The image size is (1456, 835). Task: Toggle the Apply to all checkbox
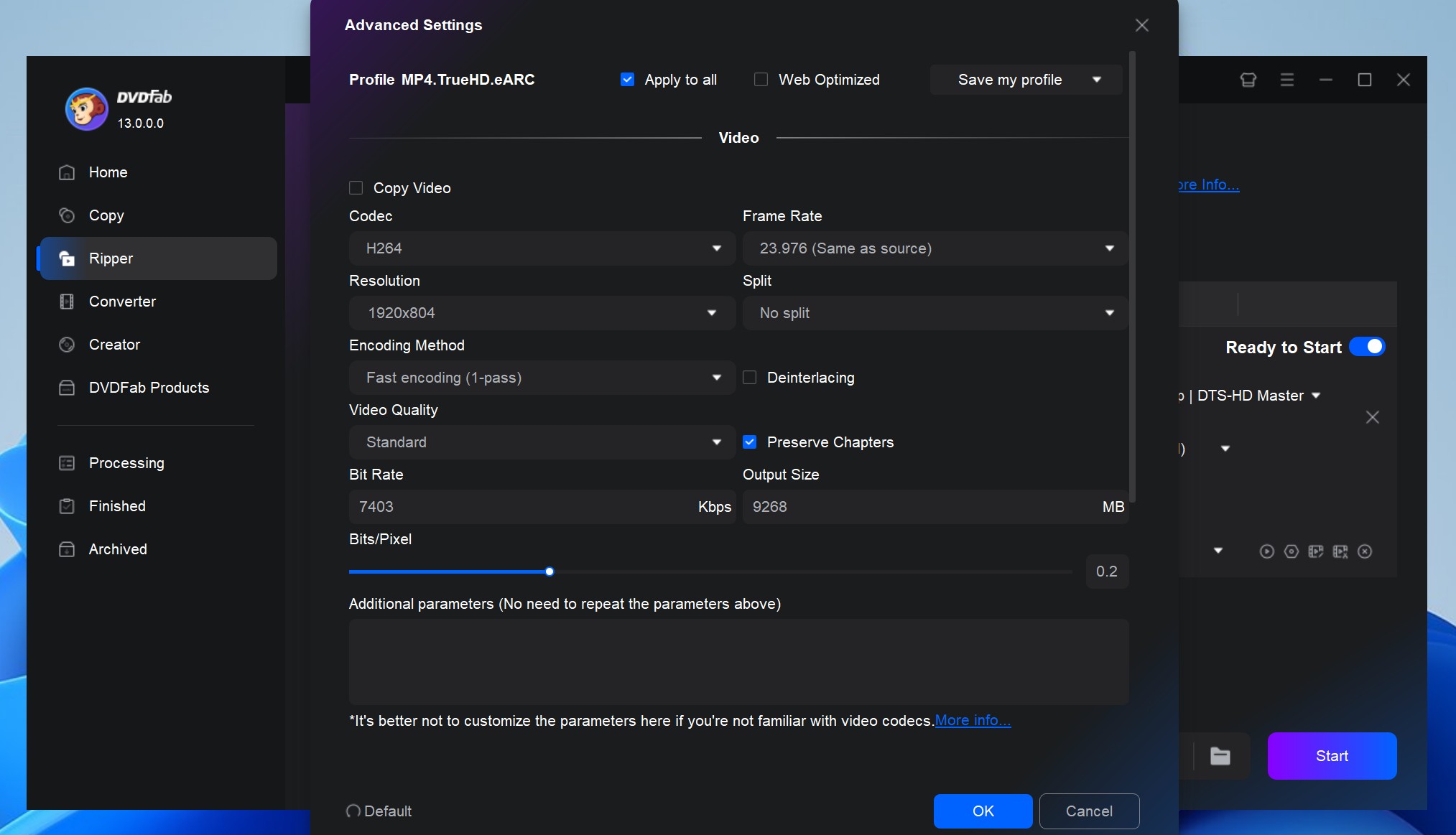point(626,79)
